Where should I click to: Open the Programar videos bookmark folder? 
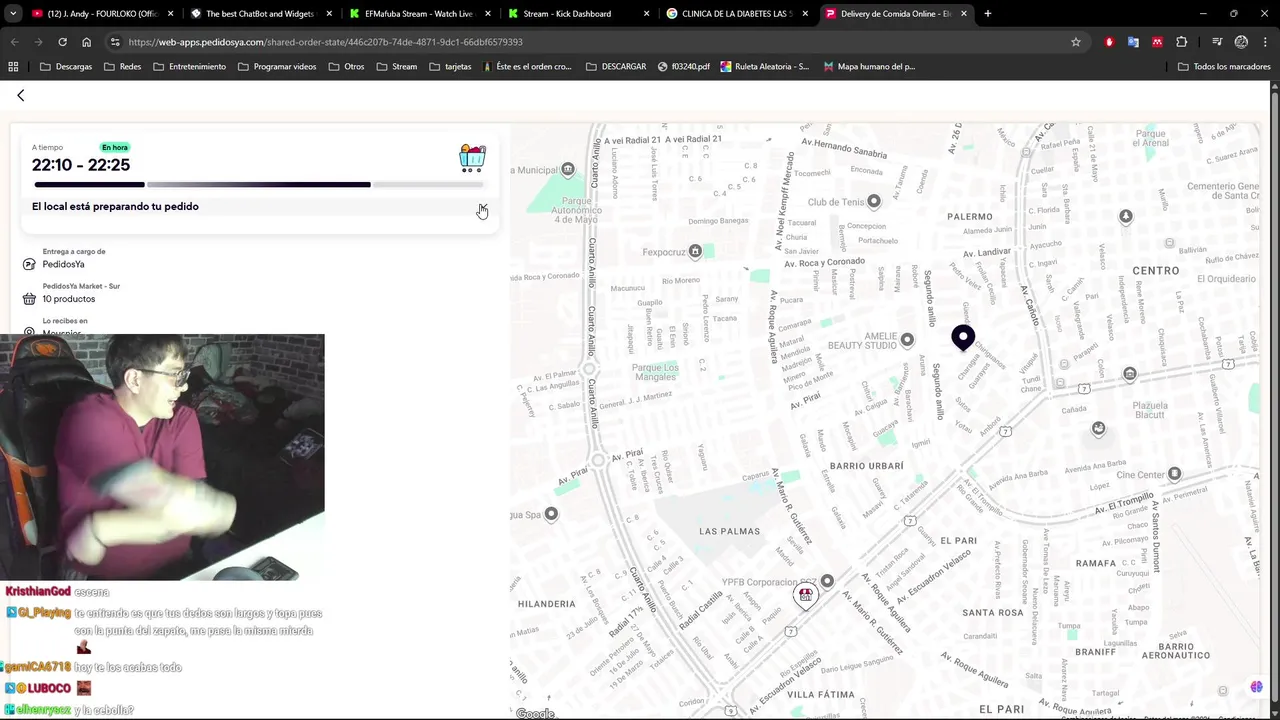277,67
